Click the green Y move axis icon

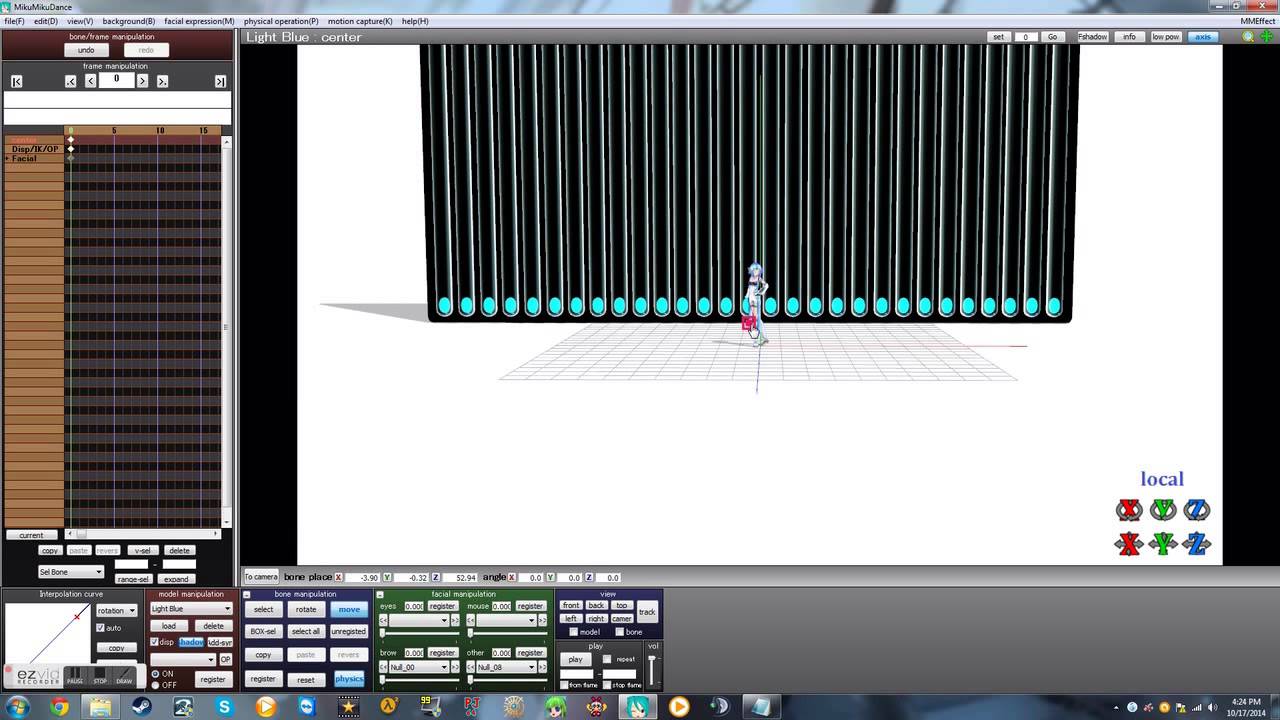pyautogui.click(x=1163, y=544)
